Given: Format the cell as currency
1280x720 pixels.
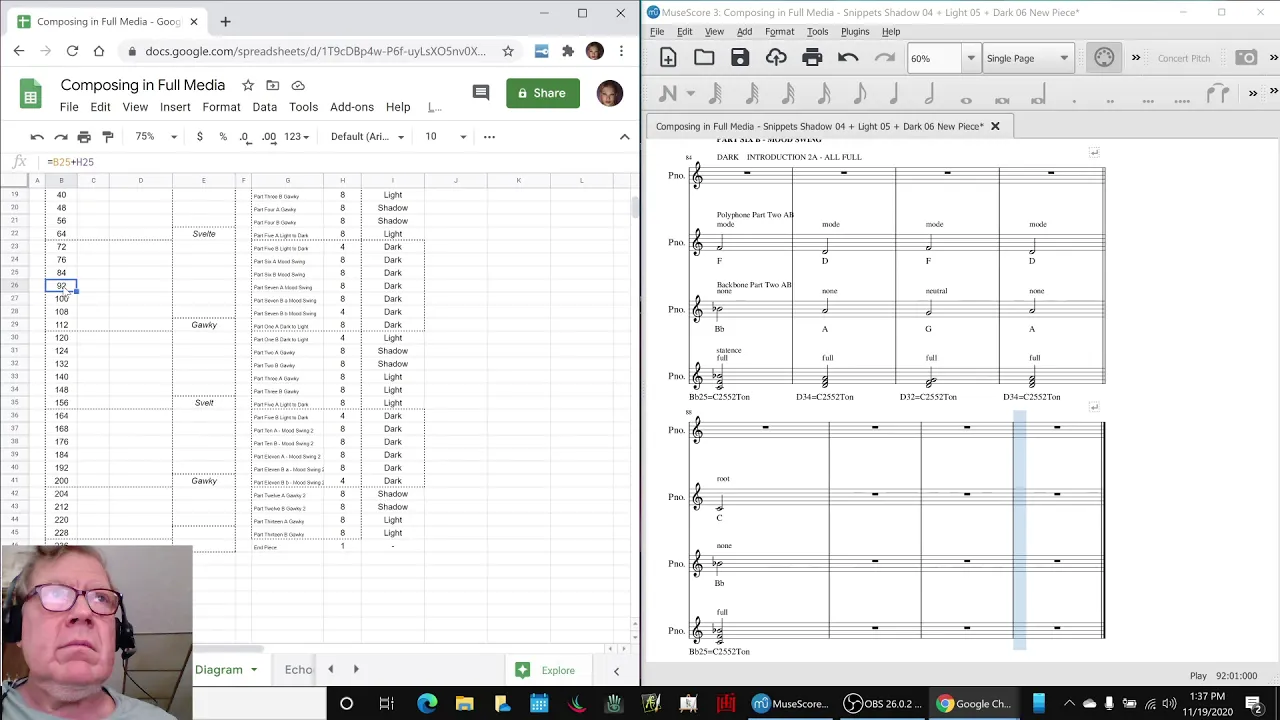Looking at the screenshot, I should coord(200,136).
